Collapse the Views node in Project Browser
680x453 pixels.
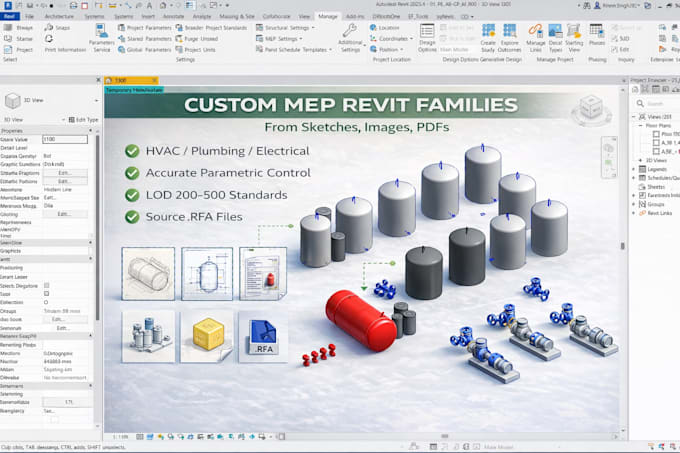634,117
